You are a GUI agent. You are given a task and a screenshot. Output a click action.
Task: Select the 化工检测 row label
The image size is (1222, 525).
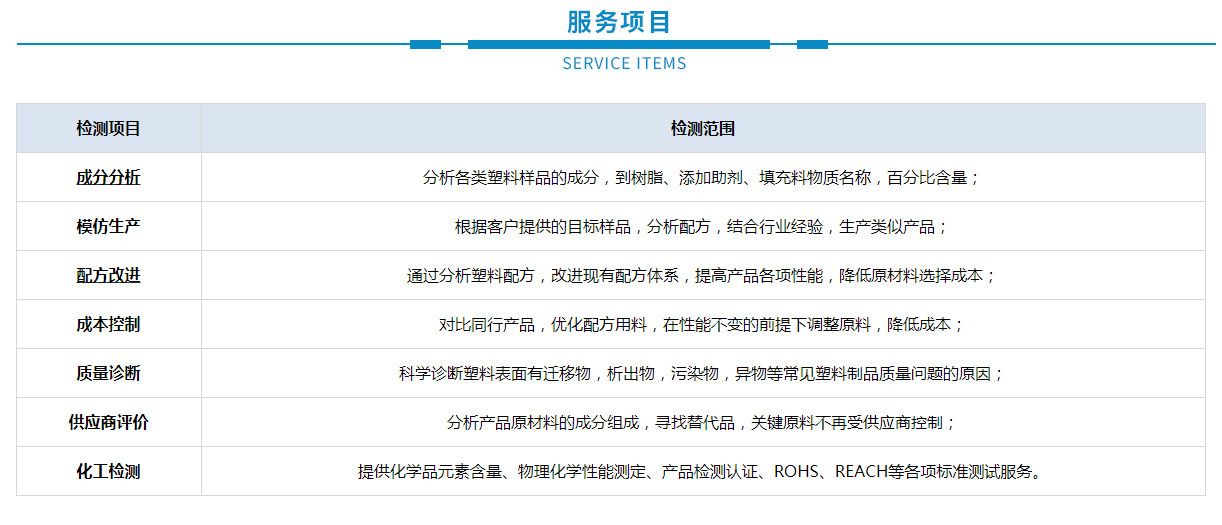[109, 471]
